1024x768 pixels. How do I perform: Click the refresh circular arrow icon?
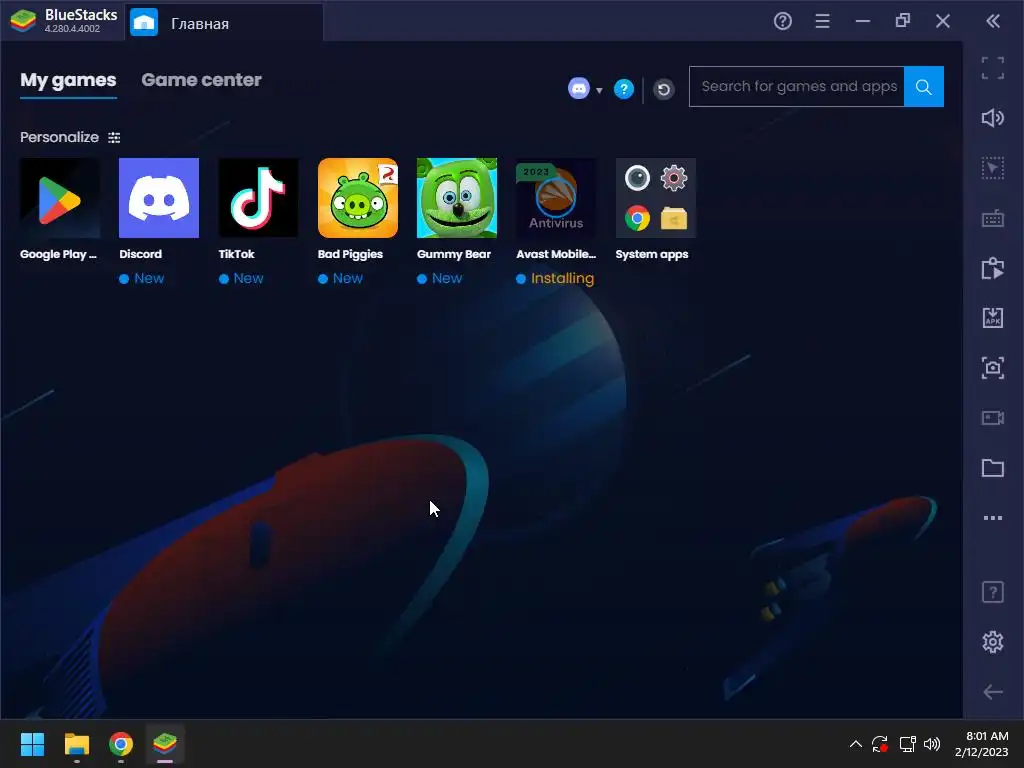click(664, 89)
